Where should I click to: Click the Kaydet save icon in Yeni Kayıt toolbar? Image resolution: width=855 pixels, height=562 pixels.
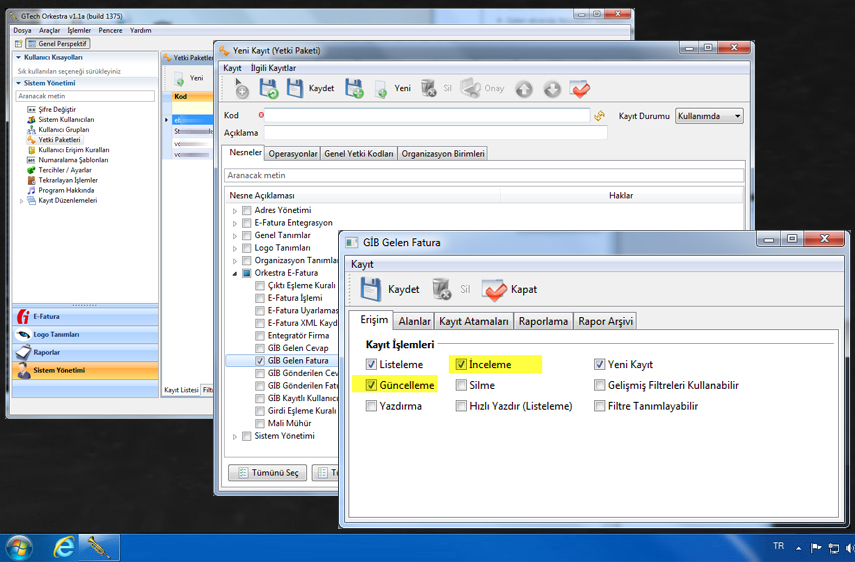click(295, 88)
